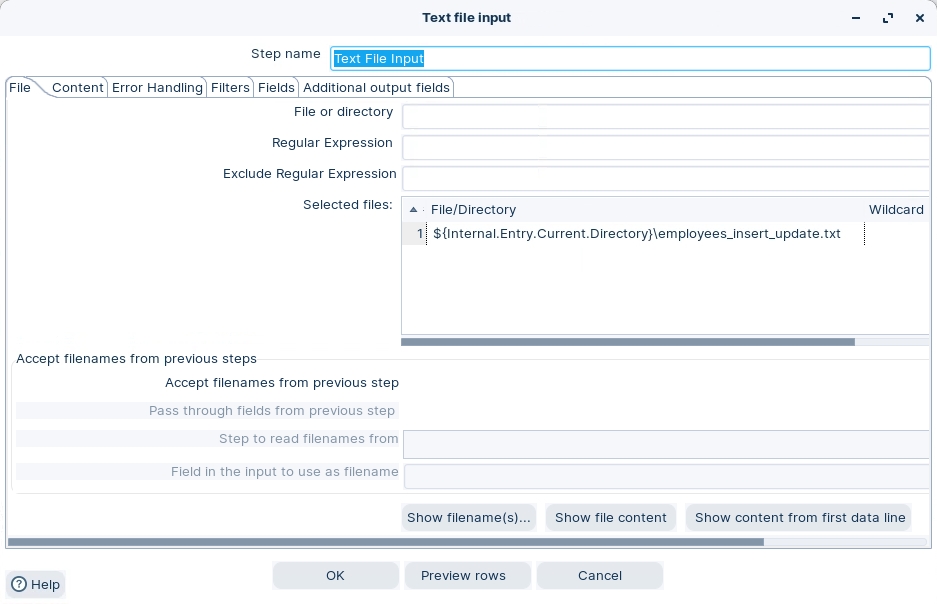Minimize the Text file input dialog
Screen dimensions: 937x604
(x=856, y=18)
